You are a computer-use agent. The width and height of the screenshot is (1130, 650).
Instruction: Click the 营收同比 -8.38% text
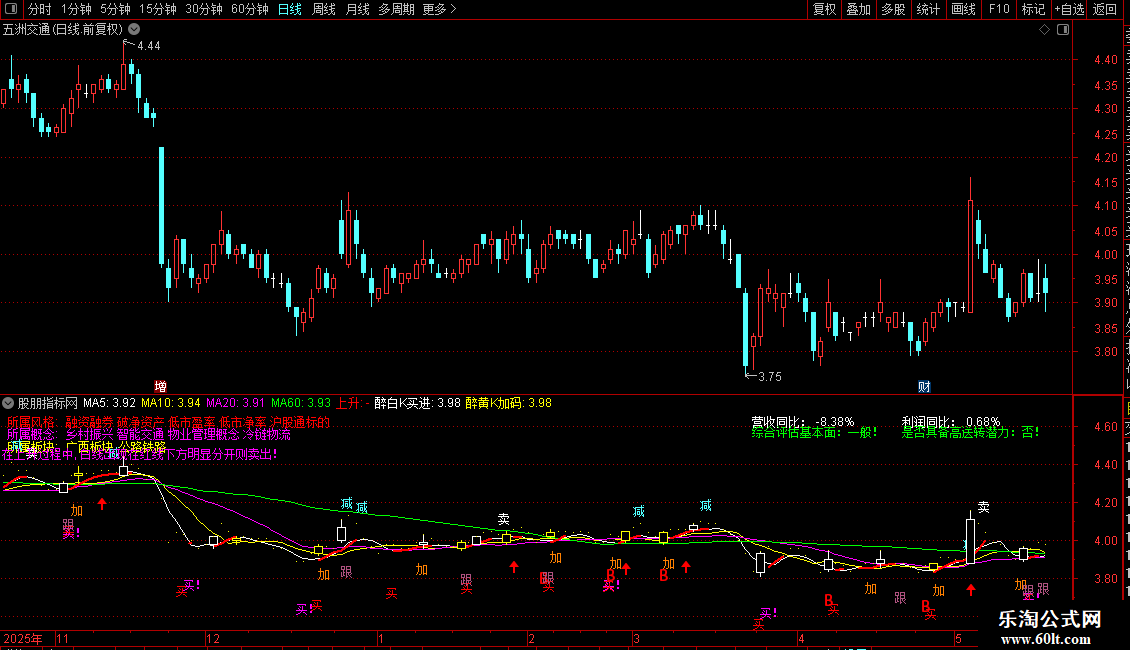pos(802,422)
